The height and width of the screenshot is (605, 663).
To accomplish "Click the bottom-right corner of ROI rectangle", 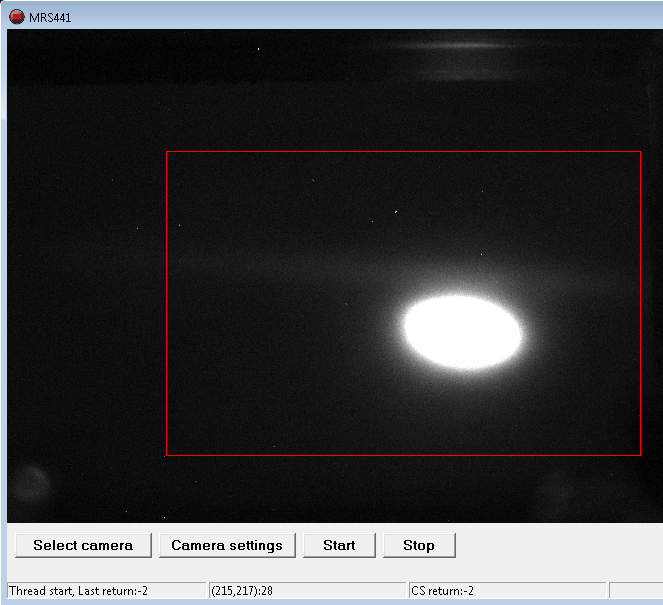I will pyautogui.click(x=640, y=455).
